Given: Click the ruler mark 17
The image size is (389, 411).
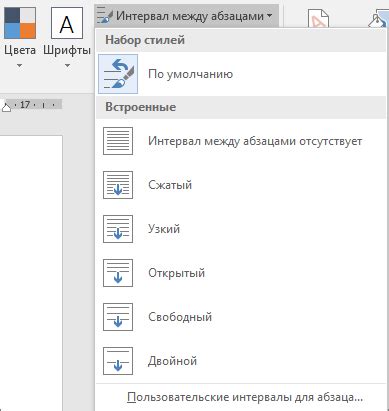Looking at the screenshot, I should 25,105.
